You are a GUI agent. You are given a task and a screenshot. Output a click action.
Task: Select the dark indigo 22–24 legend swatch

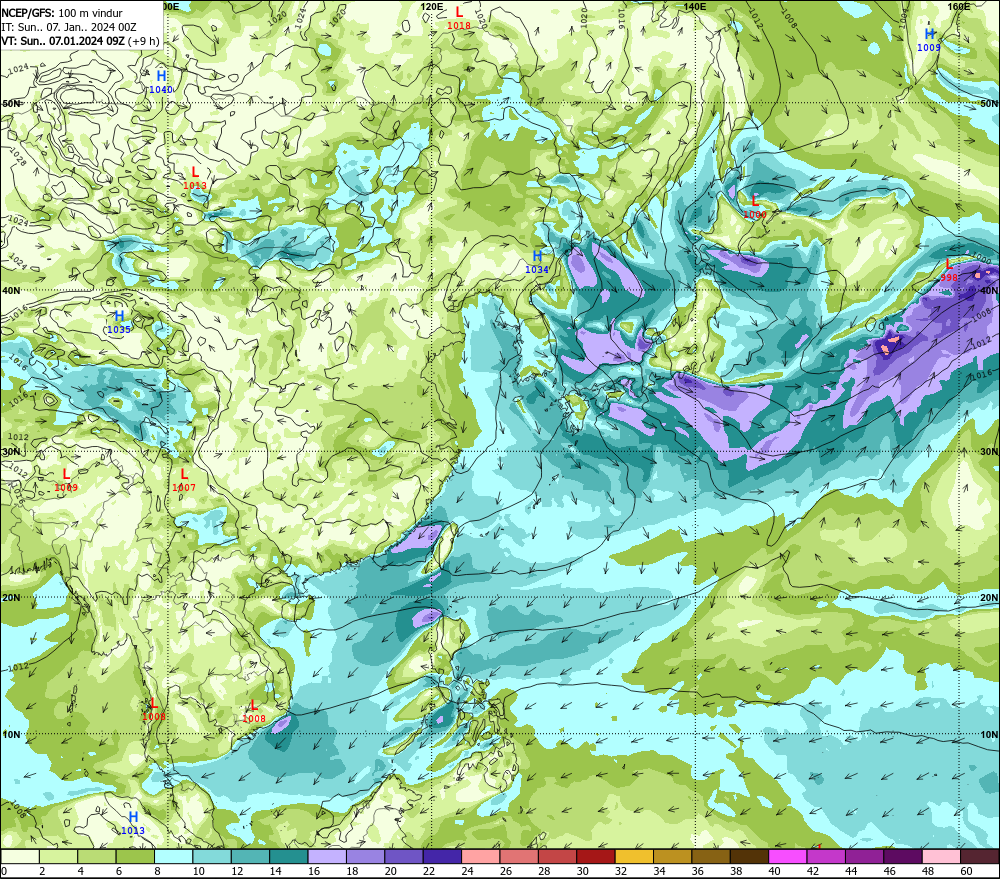[x=443, y=856]
